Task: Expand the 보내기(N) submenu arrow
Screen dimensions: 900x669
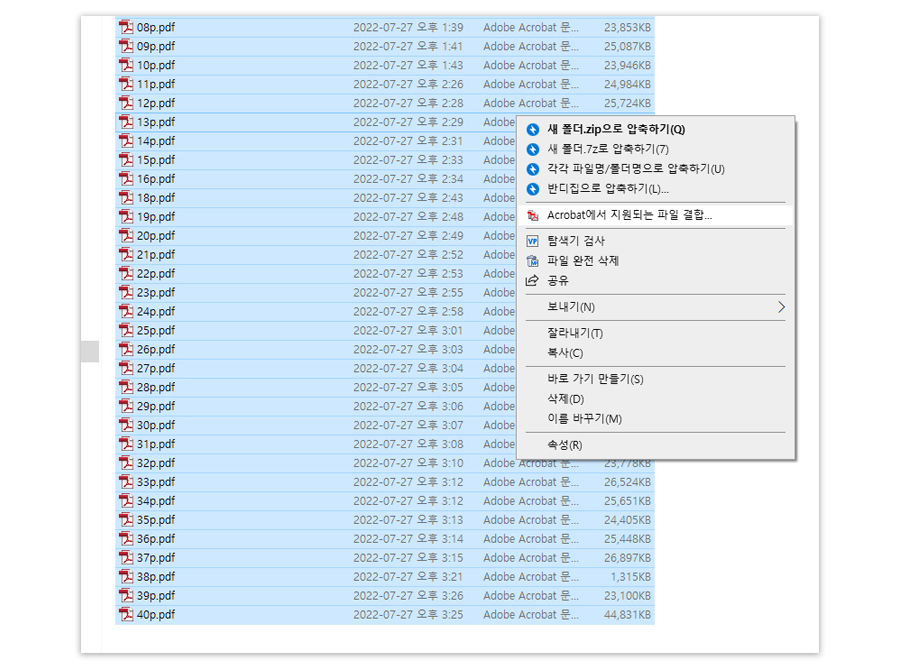Action: point(781,307)
